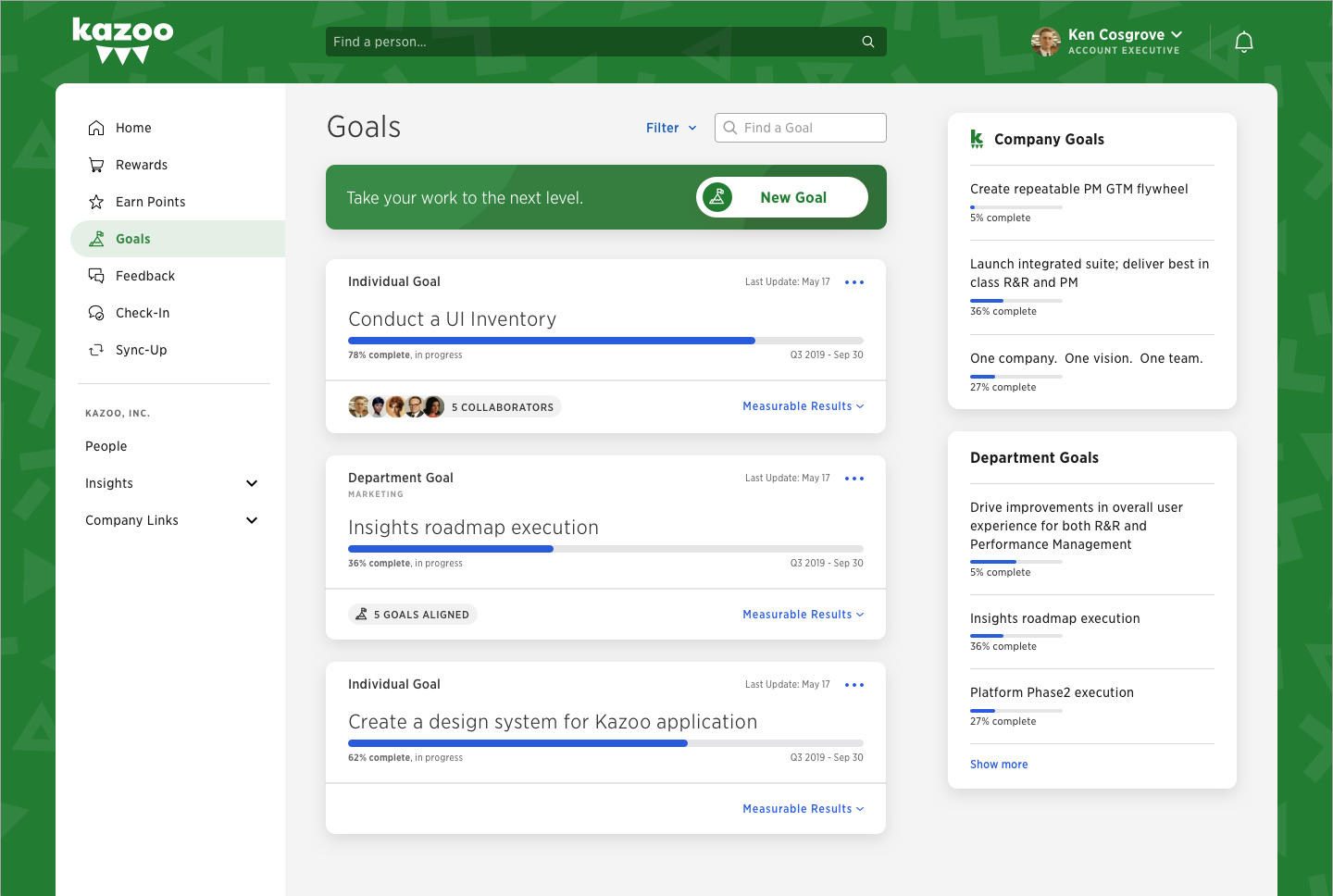Click the Earn Points star icon
This screenshot has height=896, width=1333.
[96, 202]
